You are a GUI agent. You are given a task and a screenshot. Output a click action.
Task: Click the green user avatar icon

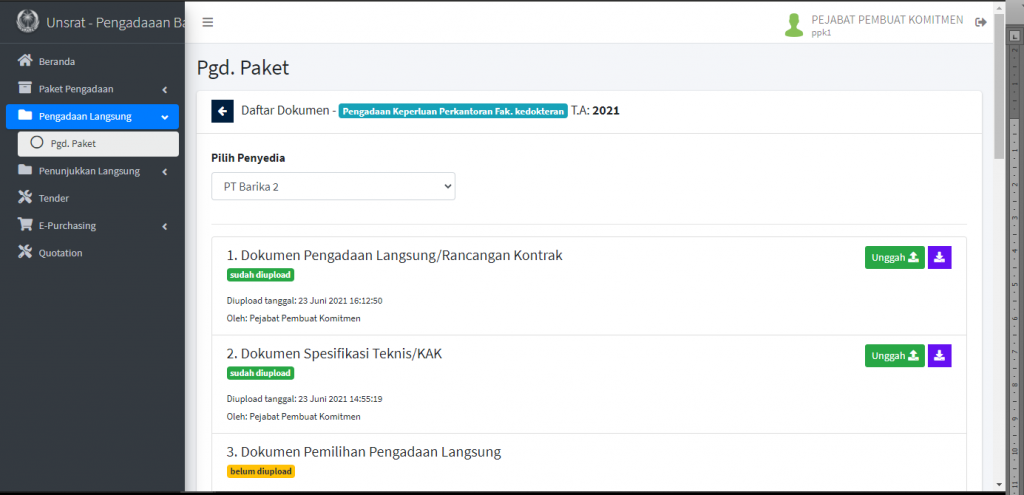click(794, 25)
